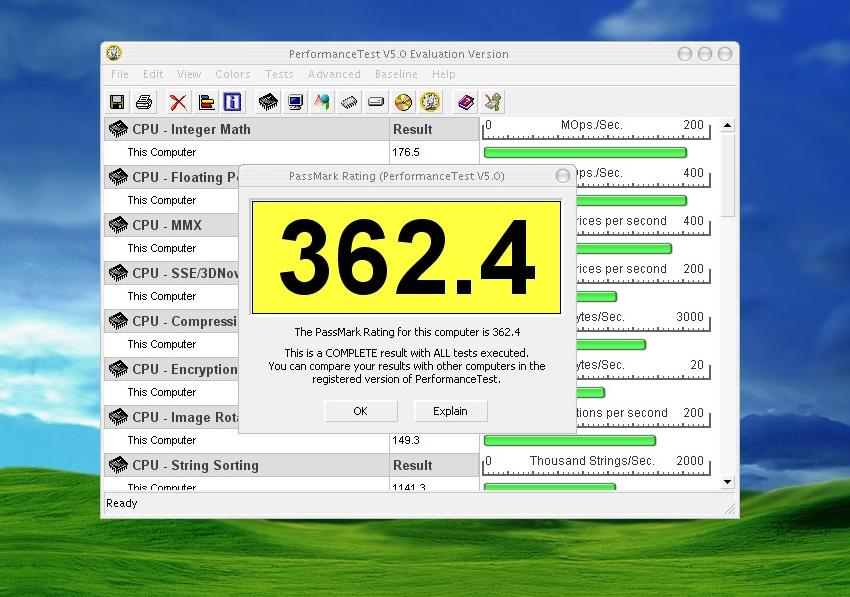Click the chip icon beside CPU - Integer Math
Screen dimensions: 850x597
118,129
